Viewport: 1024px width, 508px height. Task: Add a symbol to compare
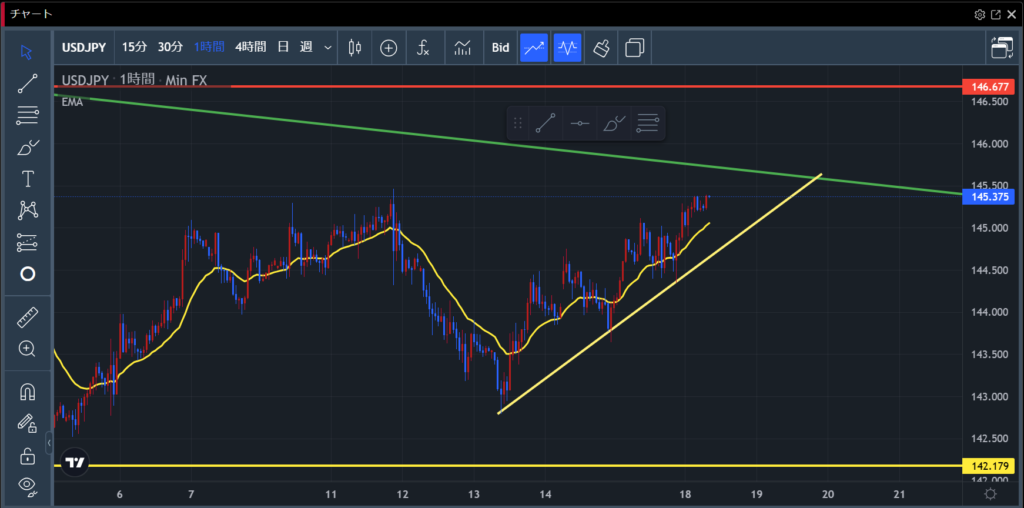[x=389, y=48]
